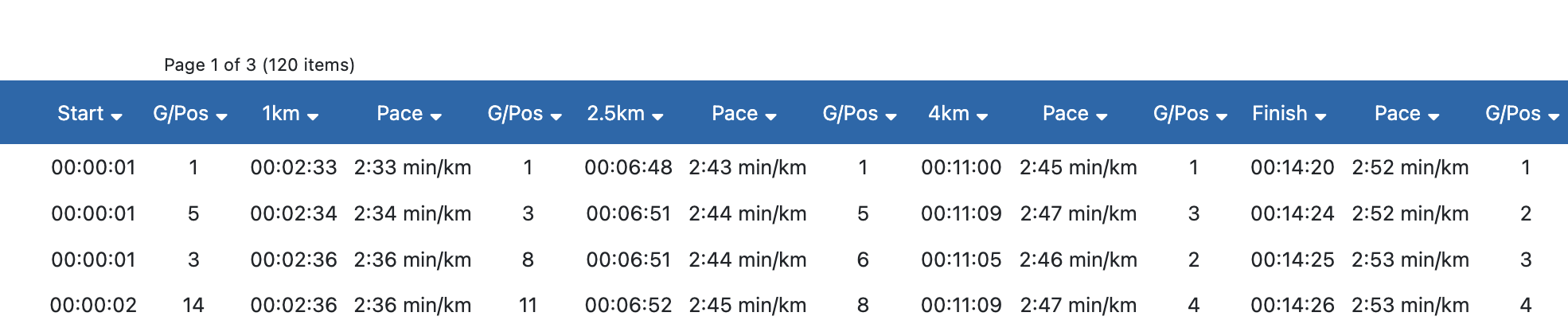Click the sort arrow beside Finish header
This screenshot has height=328, width=1568.
[x=1320, y=116]
